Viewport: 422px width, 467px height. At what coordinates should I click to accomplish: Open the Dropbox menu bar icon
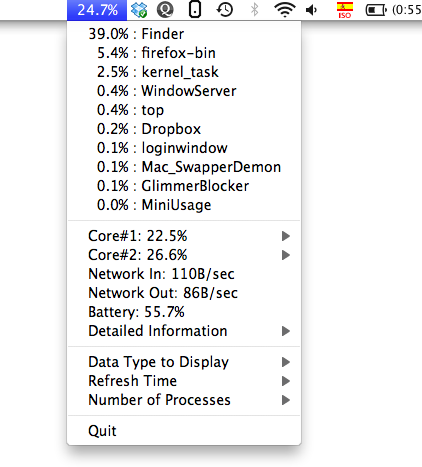(x=139, y=10)
